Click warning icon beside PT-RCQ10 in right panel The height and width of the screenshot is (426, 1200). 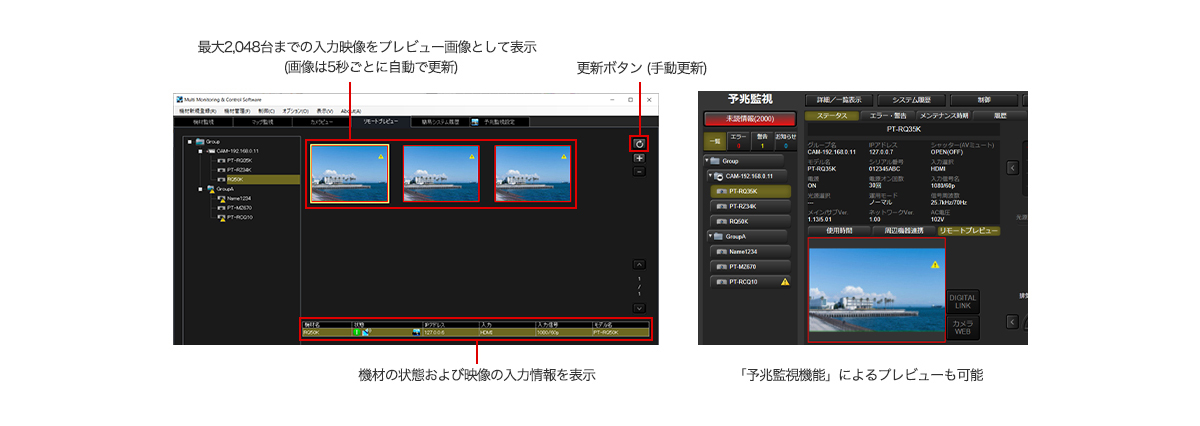click(784, 282)
